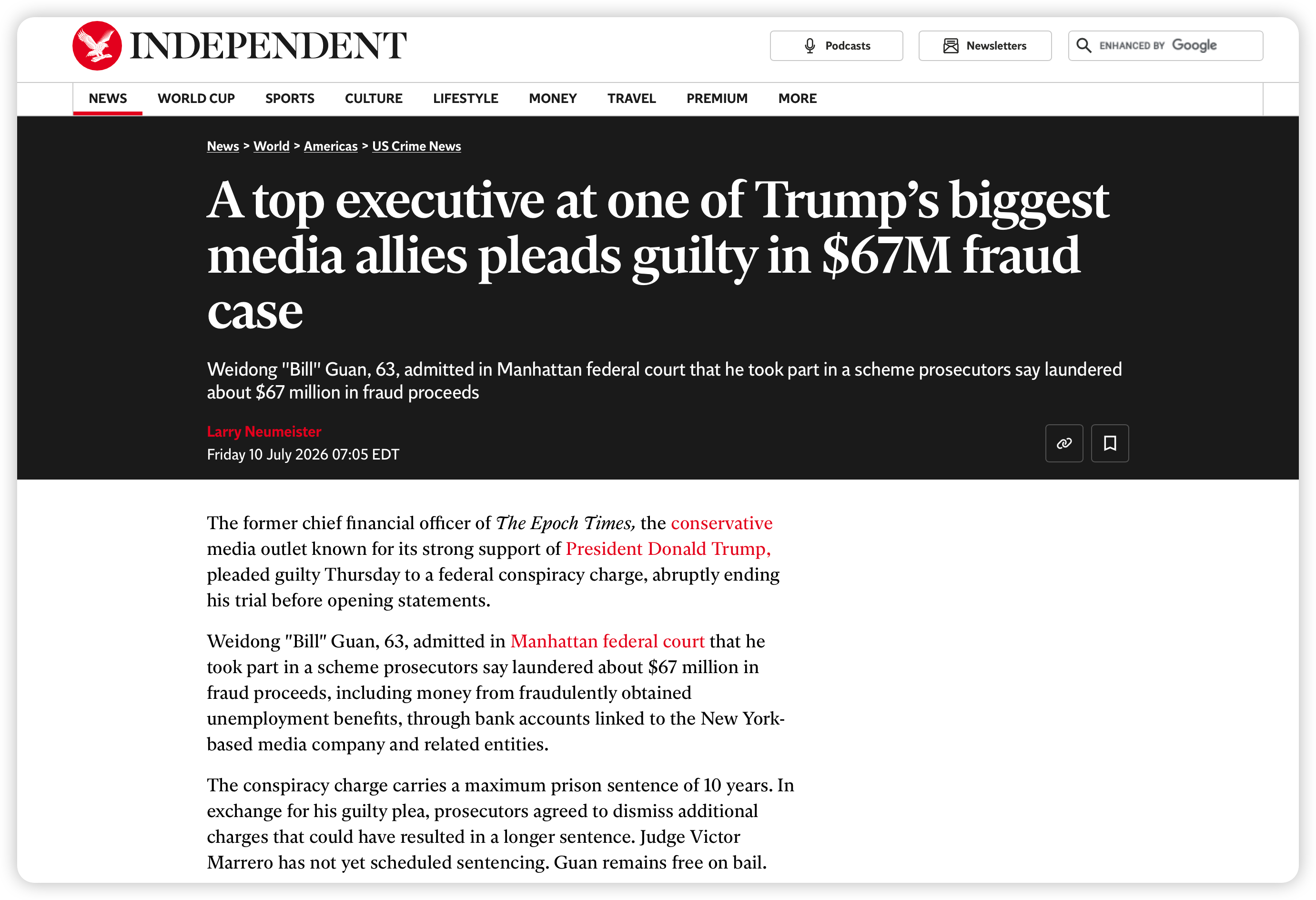Select the NEWS tab

coord(108,99)
